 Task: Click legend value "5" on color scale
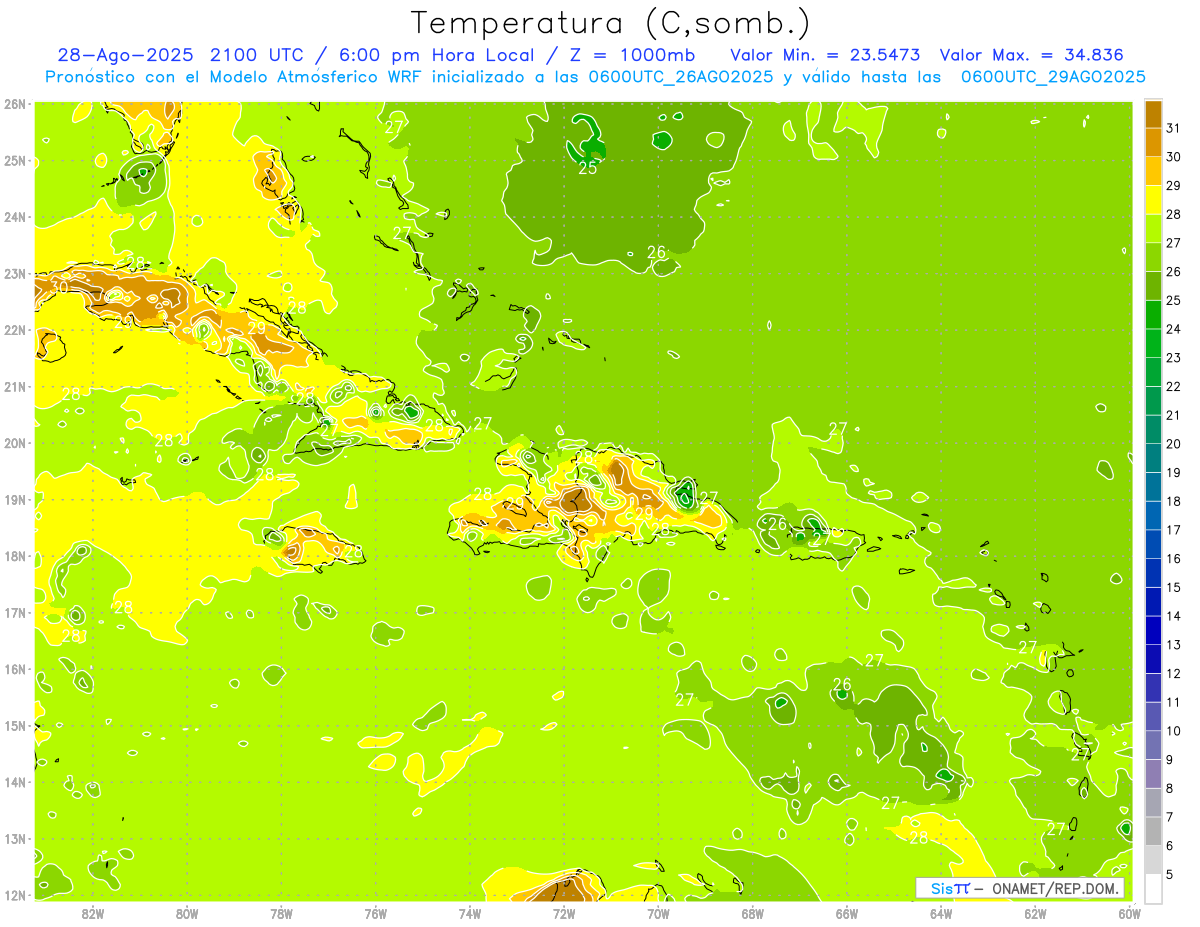tap(1170, 875)
